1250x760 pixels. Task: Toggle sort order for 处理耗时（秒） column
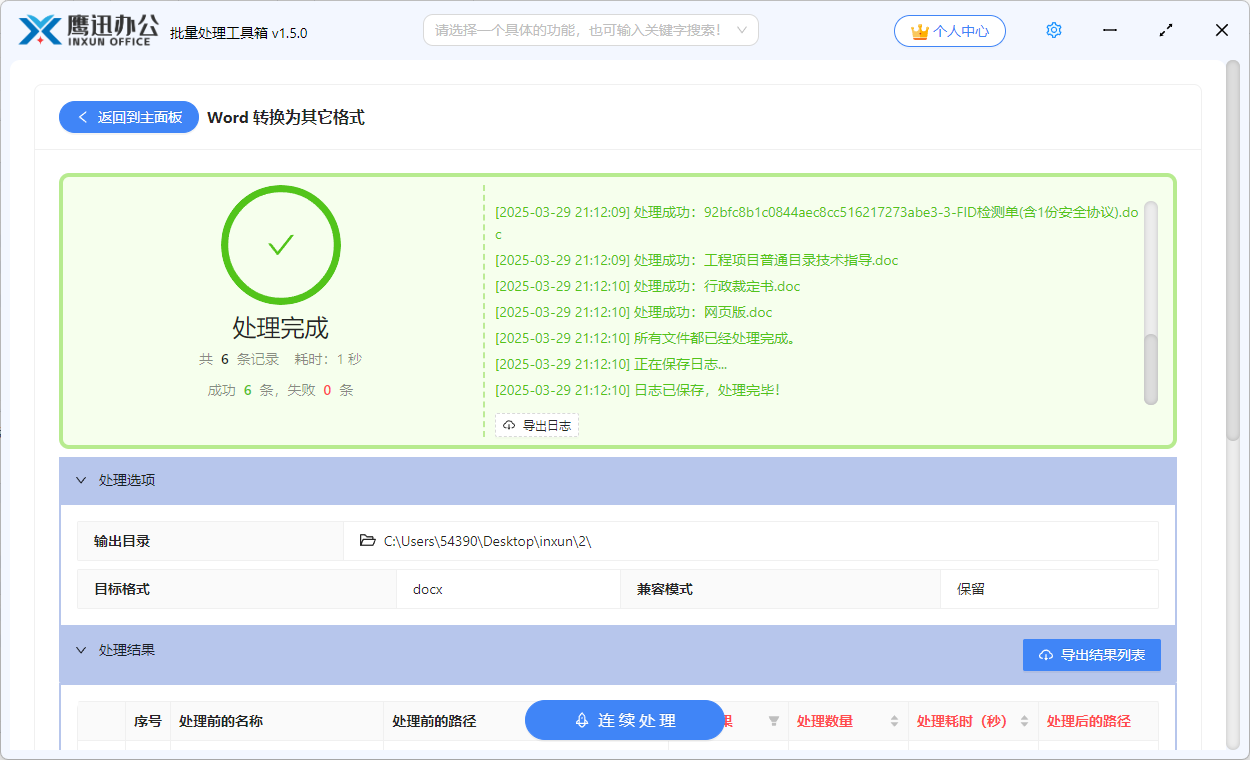point(1022,720)
